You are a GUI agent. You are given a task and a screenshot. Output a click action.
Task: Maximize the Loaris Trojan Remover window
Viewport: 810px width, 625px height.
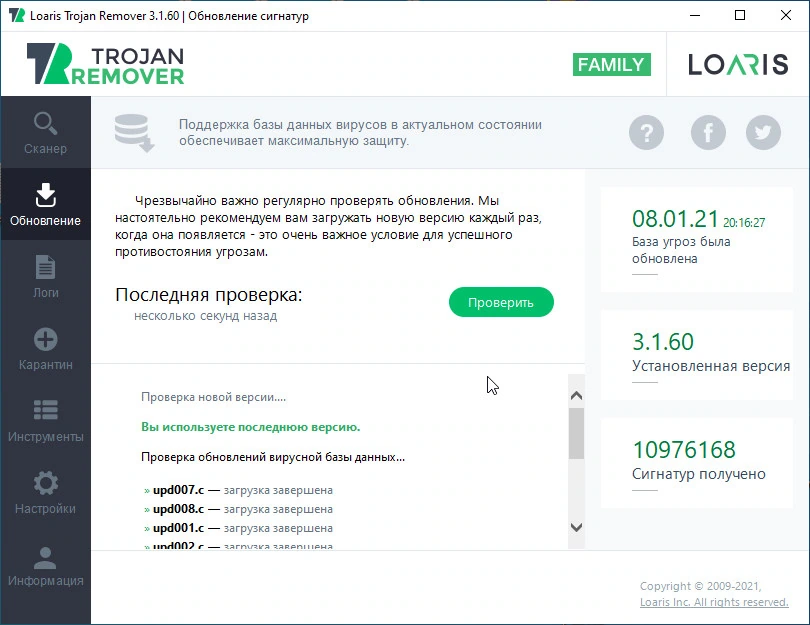click(x=740, y=15)
